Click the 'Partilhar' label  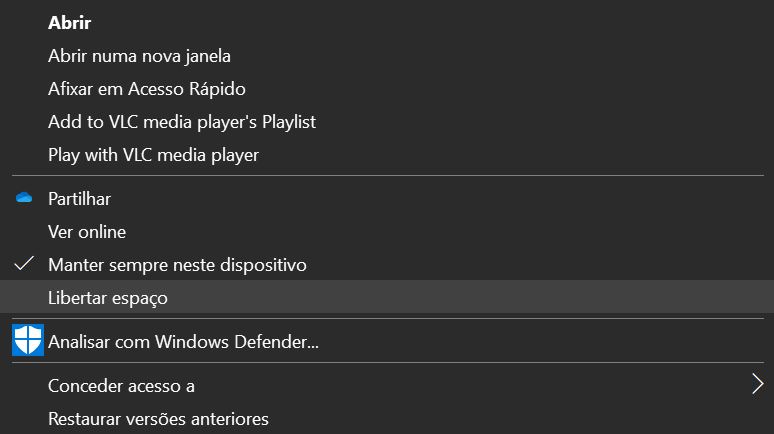tap(79, 199)
